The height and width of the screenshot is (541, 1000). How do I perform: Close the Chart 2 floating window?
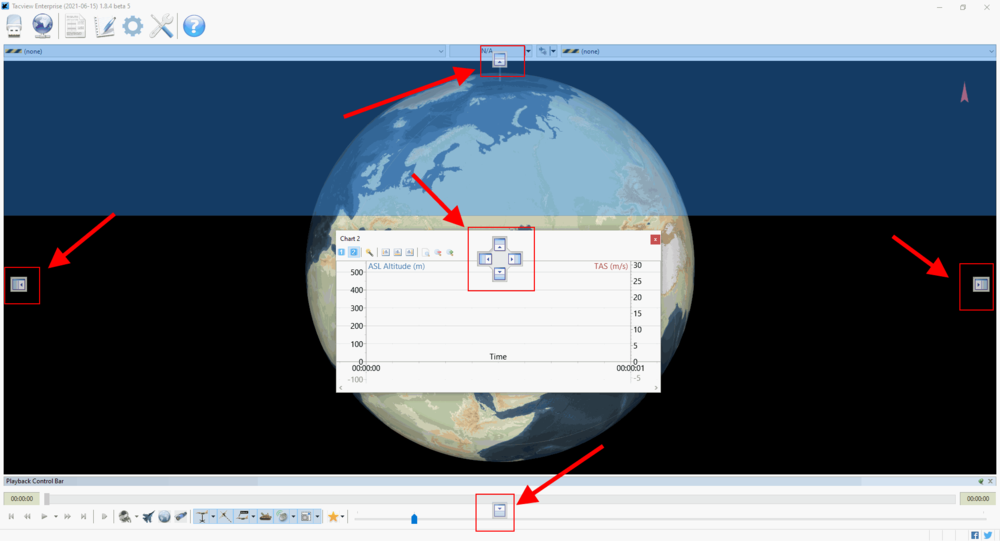click(655, 239)
